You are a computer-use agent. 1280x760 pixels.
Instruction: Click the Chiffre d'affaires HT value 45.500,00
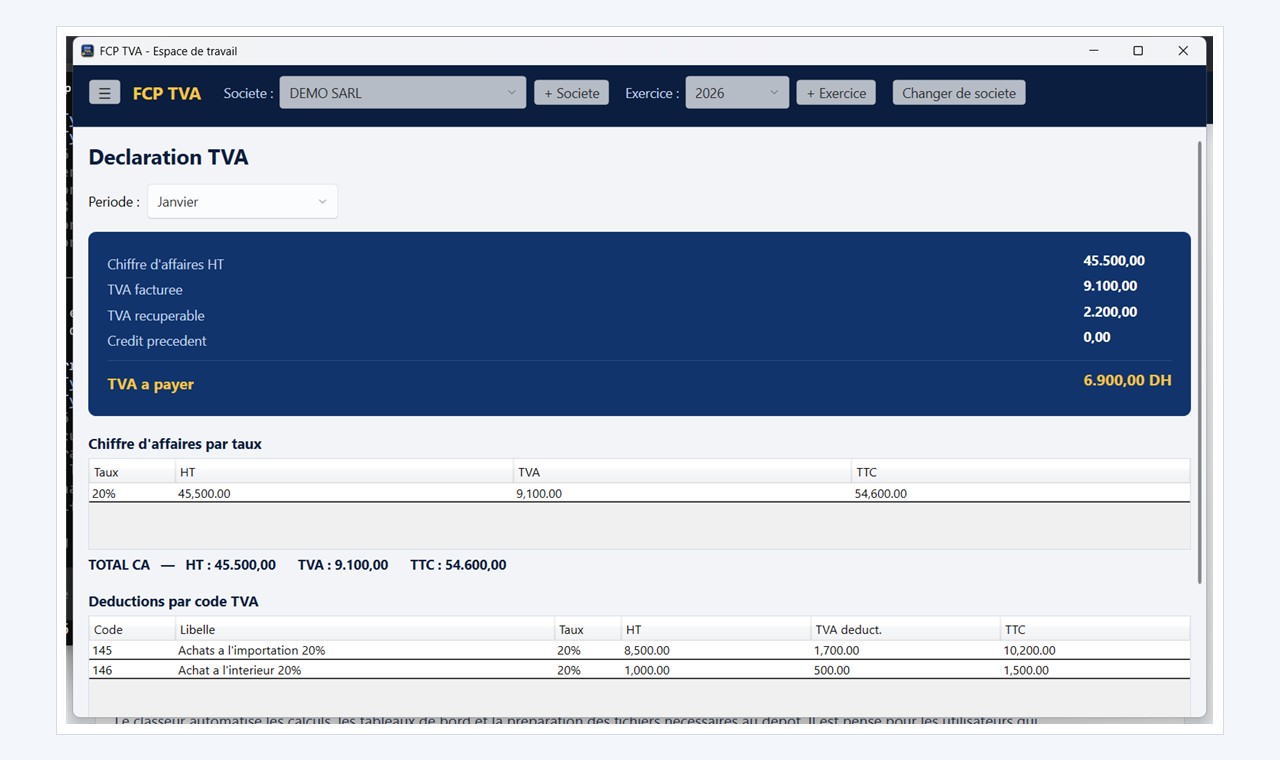tap(1114, 261)
